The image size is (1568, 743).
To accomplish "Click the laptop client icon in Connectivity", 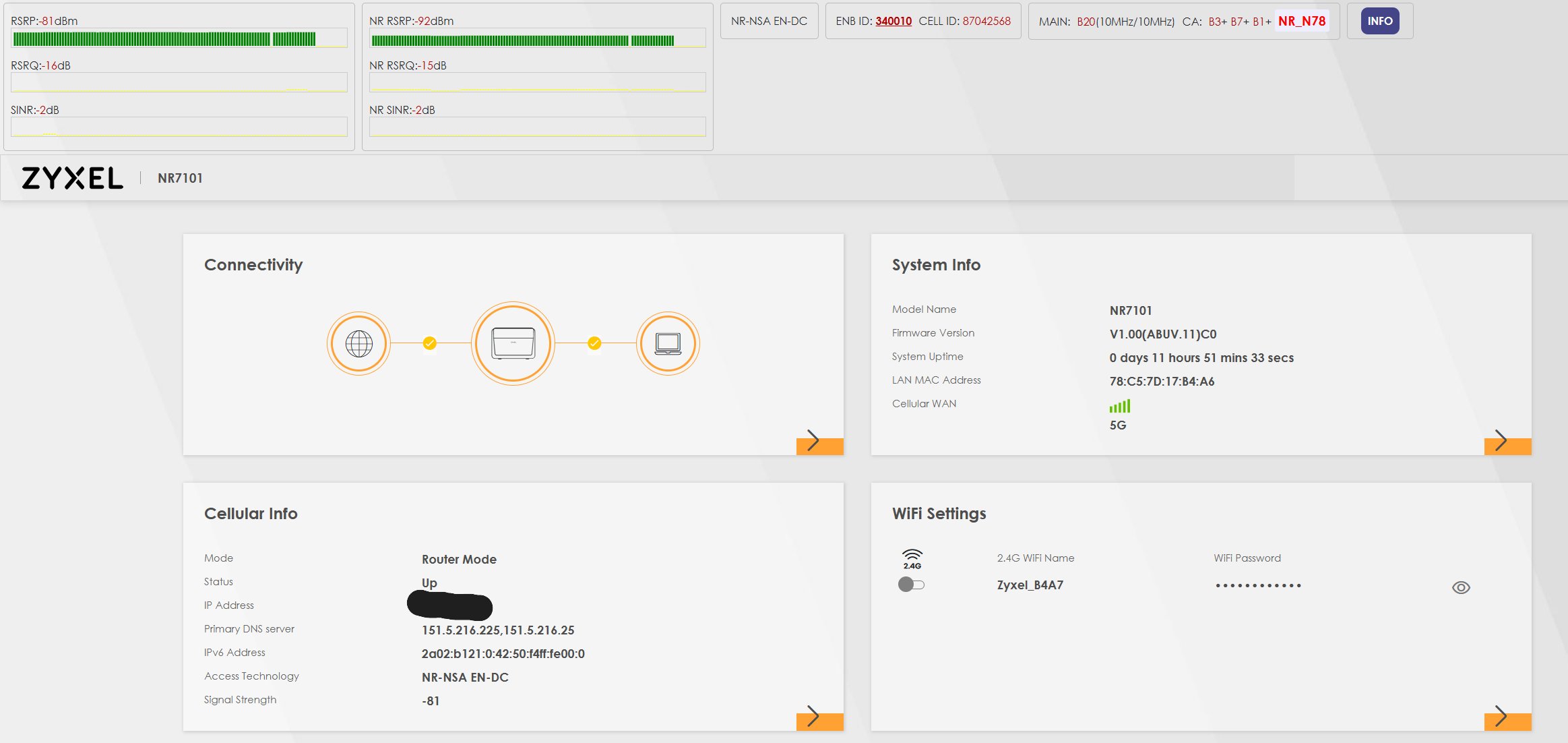I will (x=668, y=343).
